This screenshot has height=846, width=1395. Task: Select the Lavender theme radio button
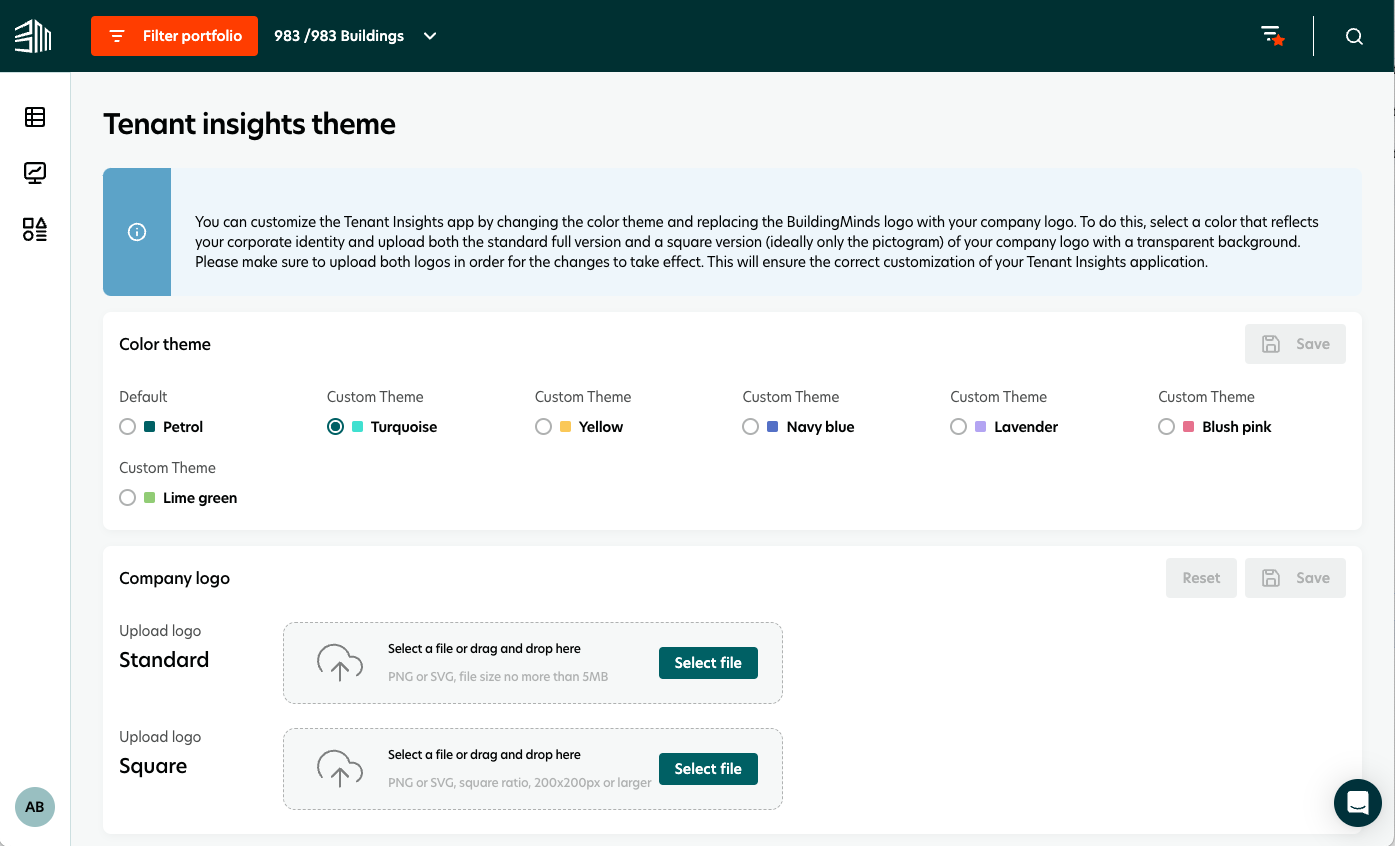click(959, 427)
